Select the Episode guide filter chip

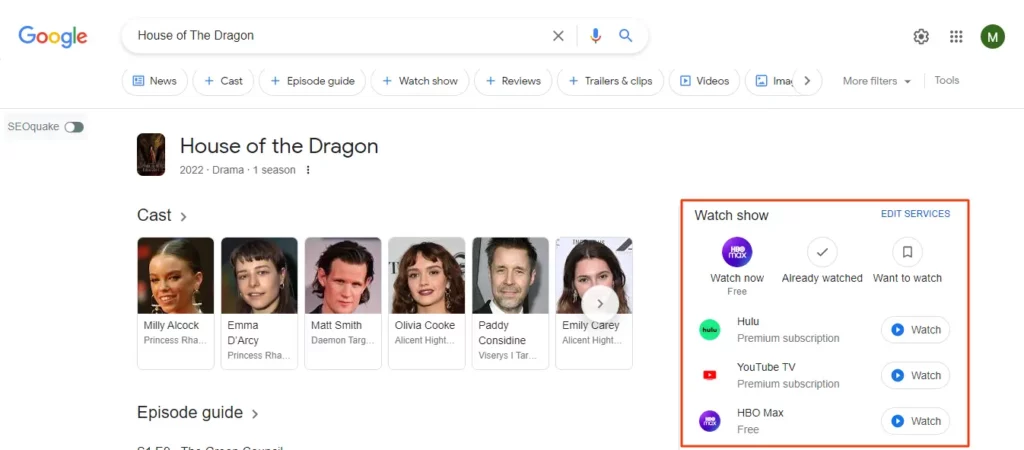click(312, 81)
